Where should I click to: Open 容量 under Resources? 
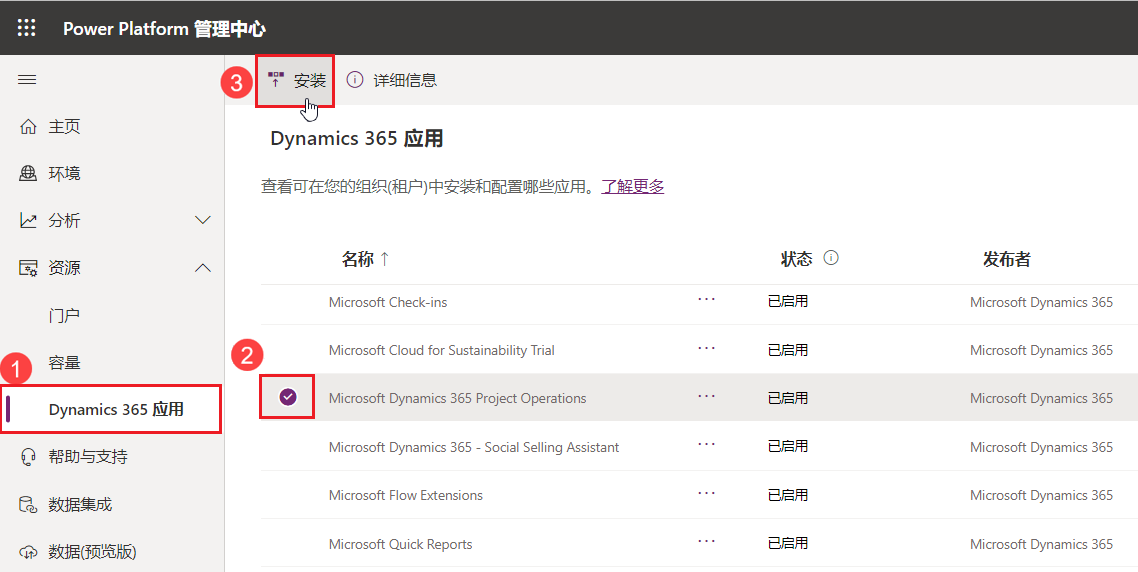tap(64, 363)
